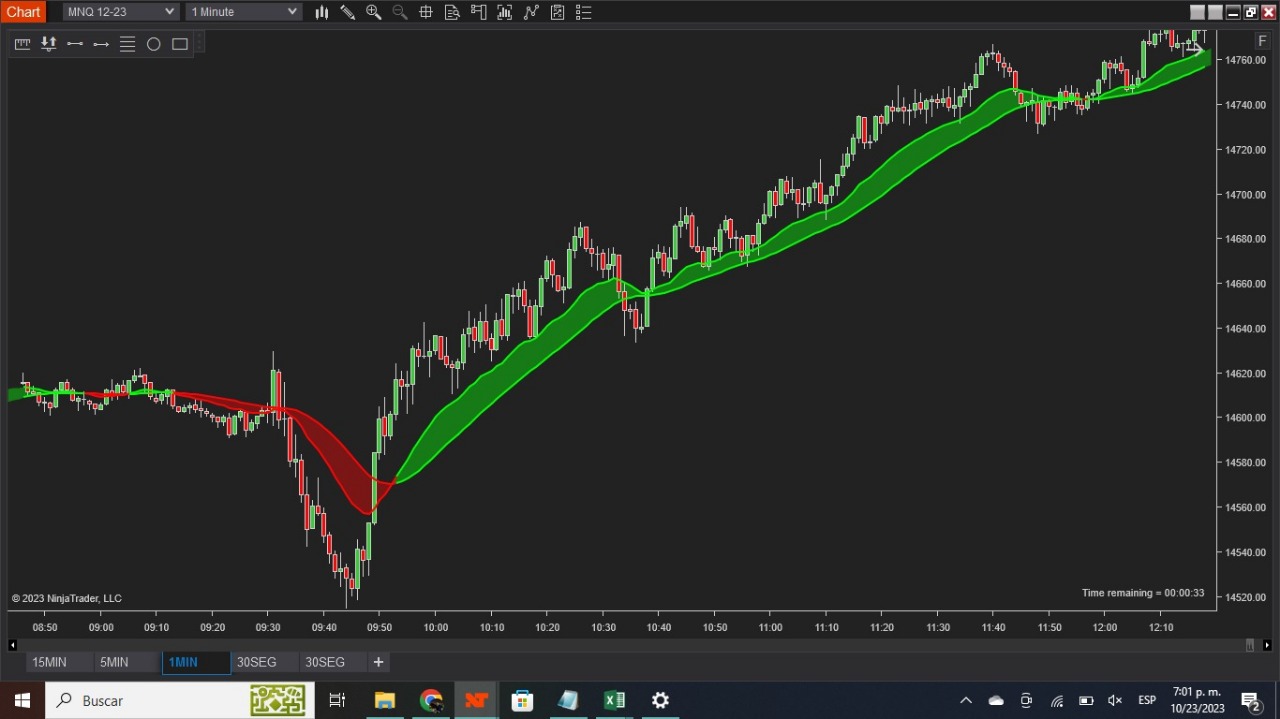Image resolution: width=1280 pixels, height=719 pixels.
Task: Open the drawing tools pencil icon
Action: 348,12
